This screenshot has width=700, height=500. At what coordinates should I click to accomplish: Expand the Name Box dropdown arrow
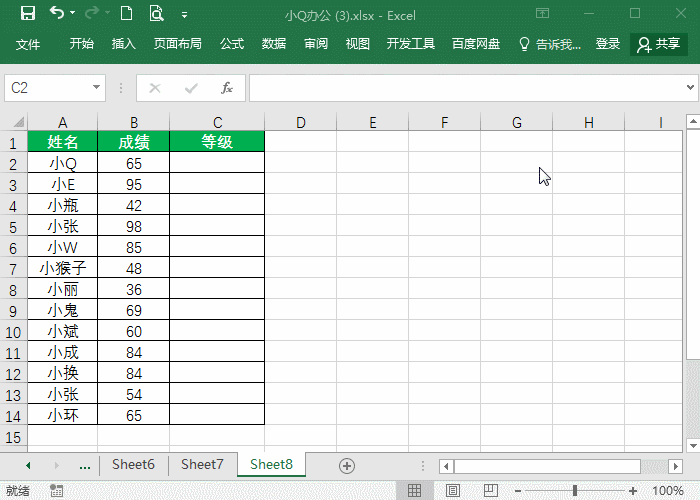tap(96, 88)
